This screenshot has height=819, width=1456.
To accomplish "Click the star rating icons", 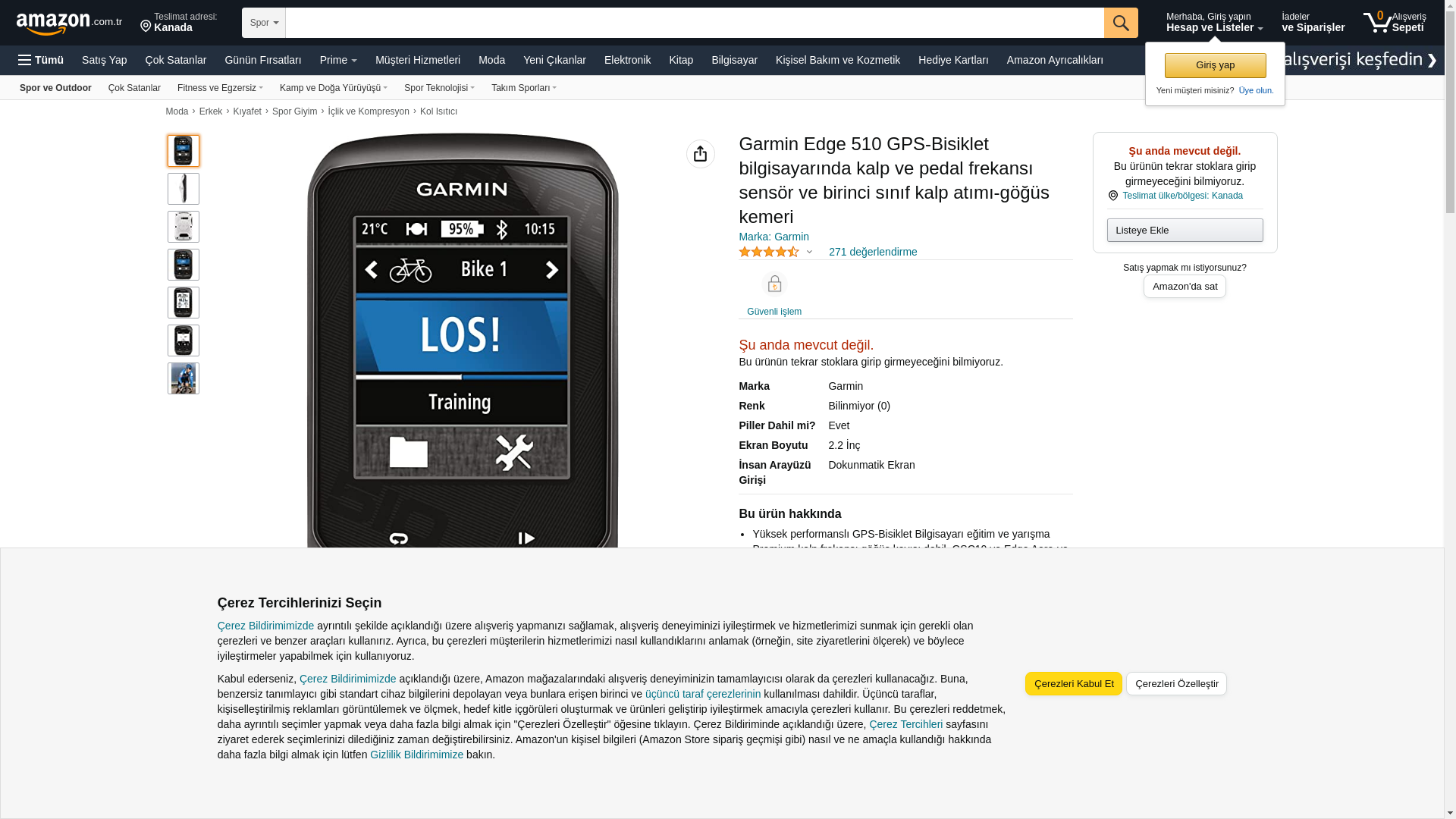I will pos(769,252).
